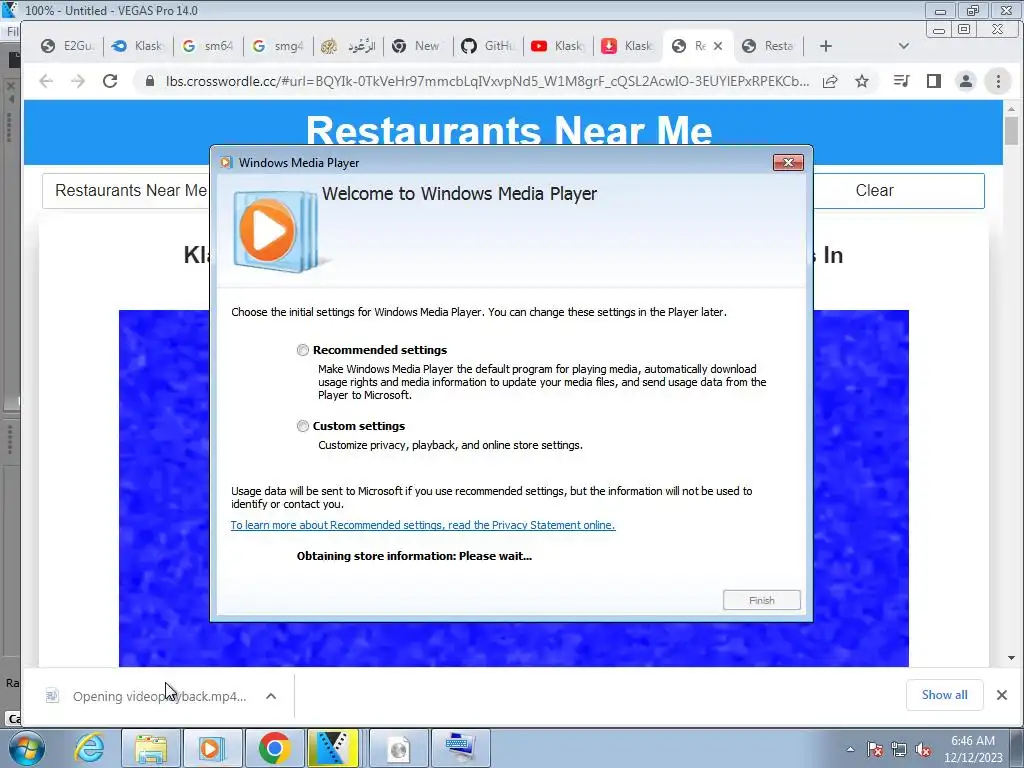Image resolution: width=1024 pixels, height=768 pixels.
Task: Open Windows Media Player taskbar icon
Action: click(x=212, y=748)
